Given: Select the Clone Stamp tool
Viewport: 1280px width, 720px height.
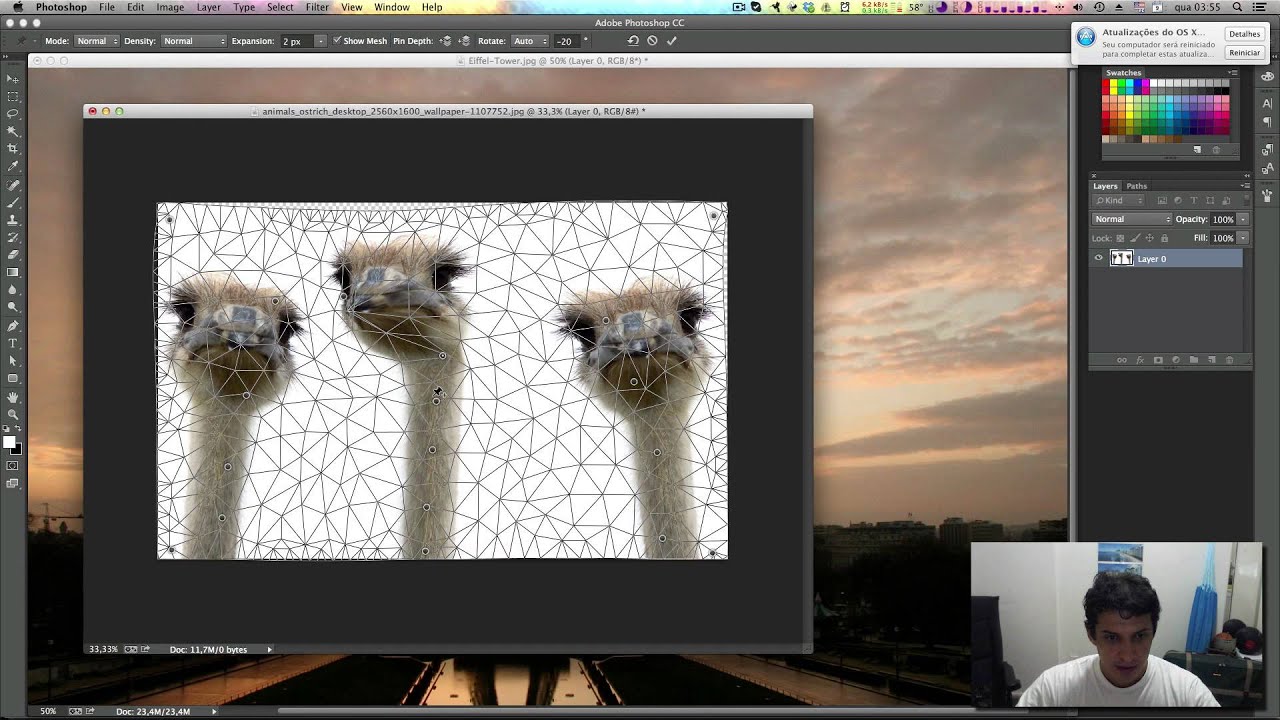Looking at the screenshot, I should 13,221.
